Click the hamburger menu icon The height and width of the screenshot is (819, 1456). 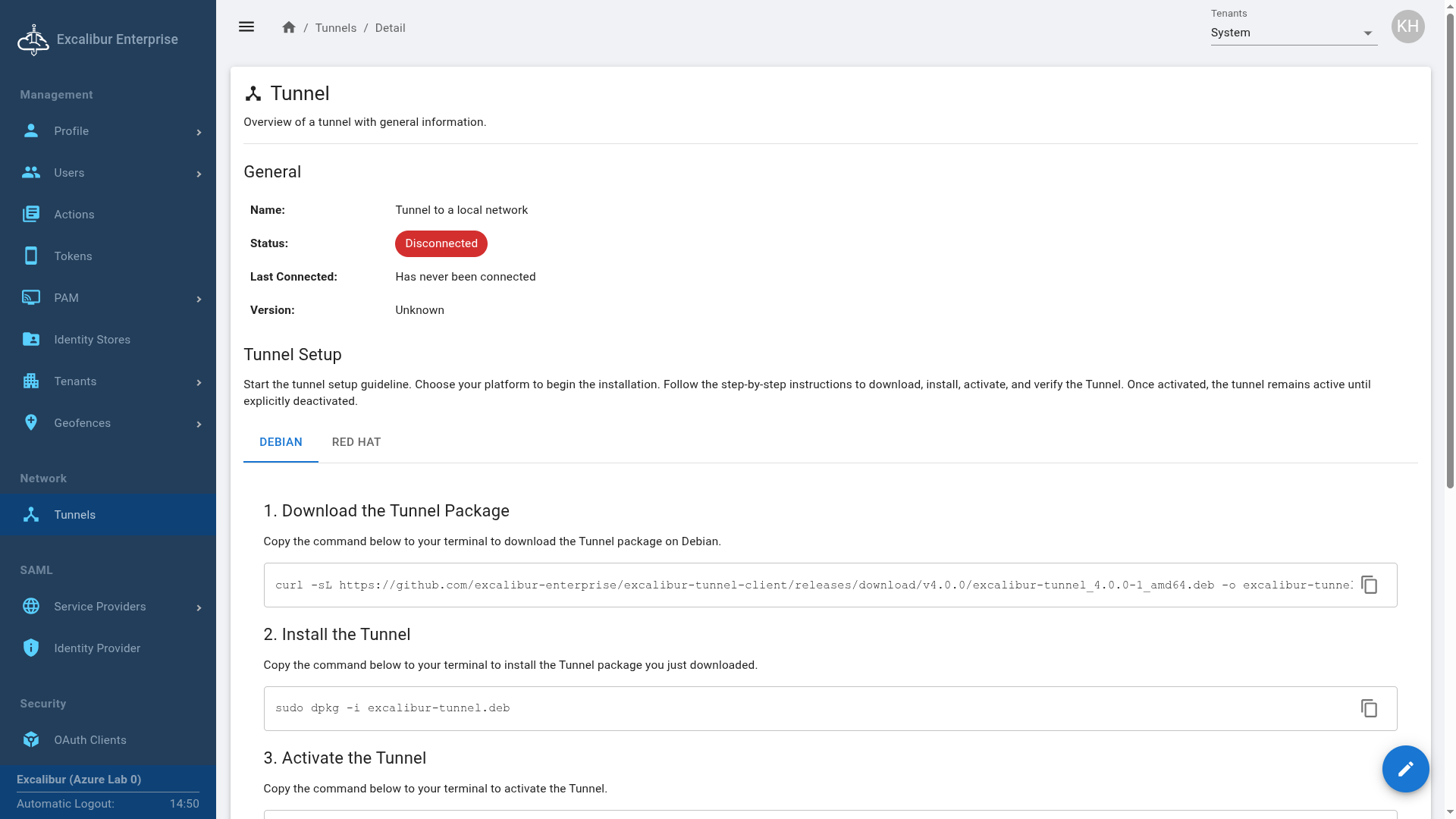point(246,27)
